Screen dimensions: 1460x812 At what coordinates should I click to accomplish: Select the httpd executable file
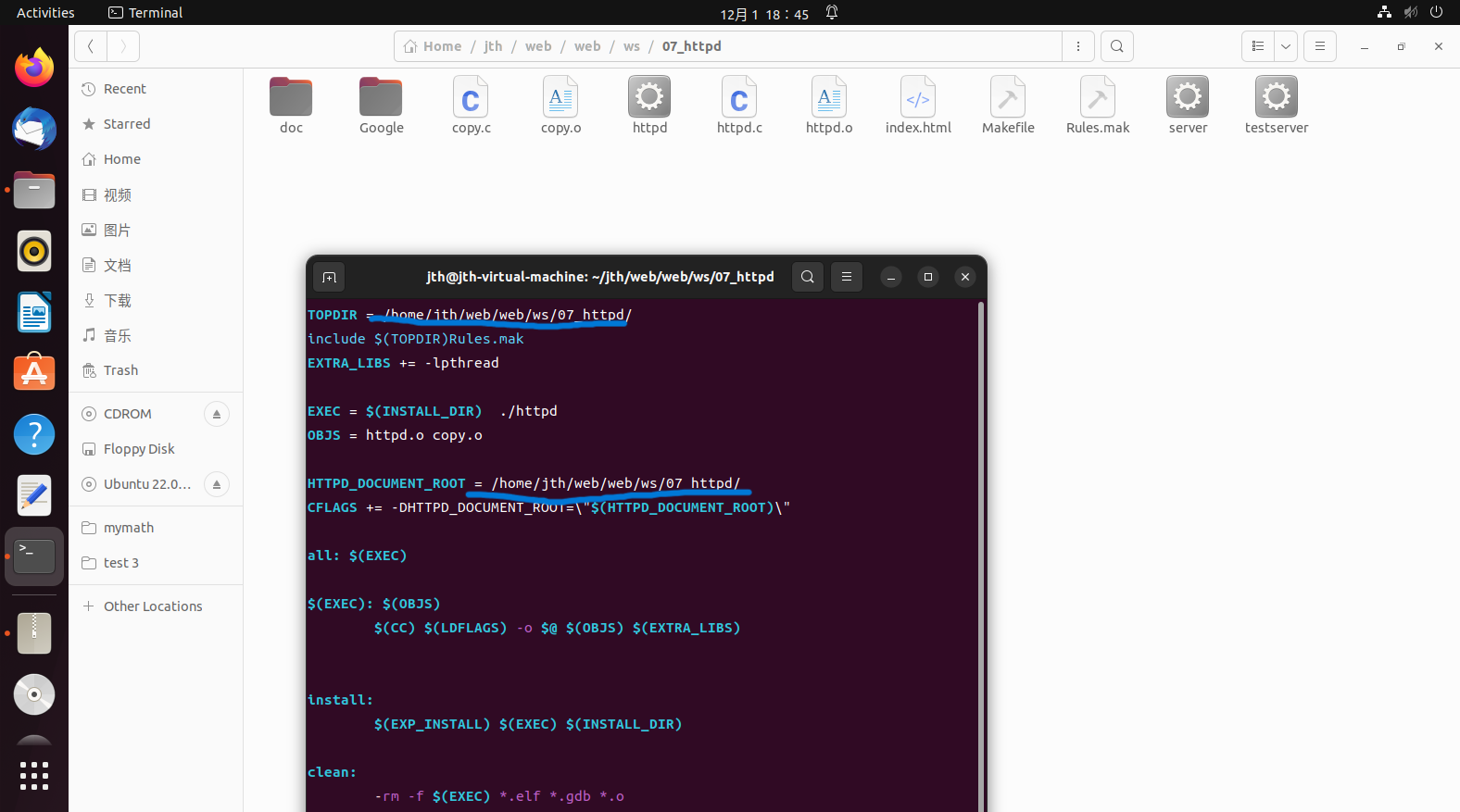coord(649,106)
